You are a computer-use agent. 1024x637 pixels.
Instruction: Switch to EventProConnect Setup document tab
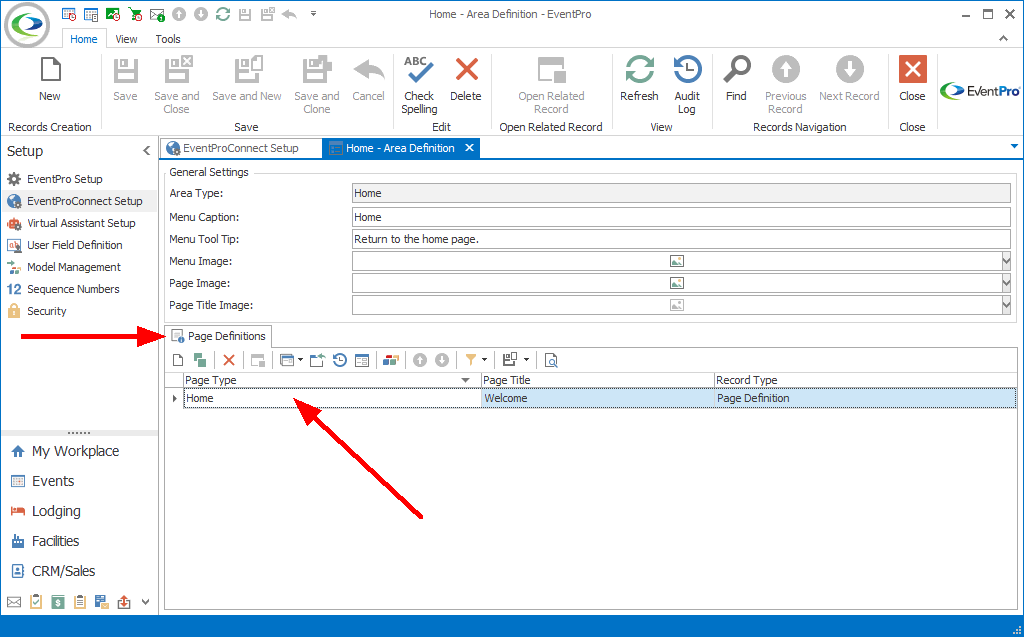click(241, 148)
